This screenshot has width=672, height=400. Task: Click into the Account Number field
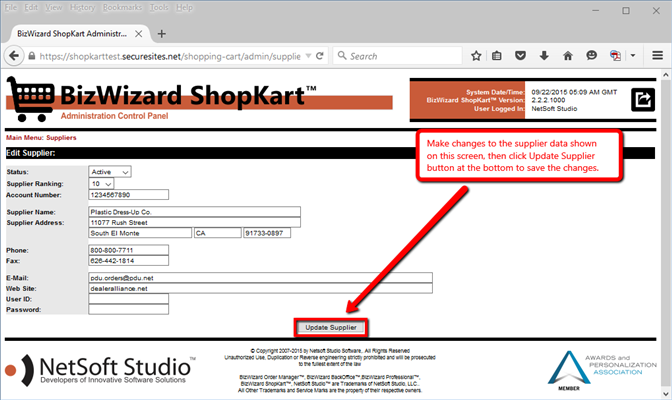click(x=129, y=195)
